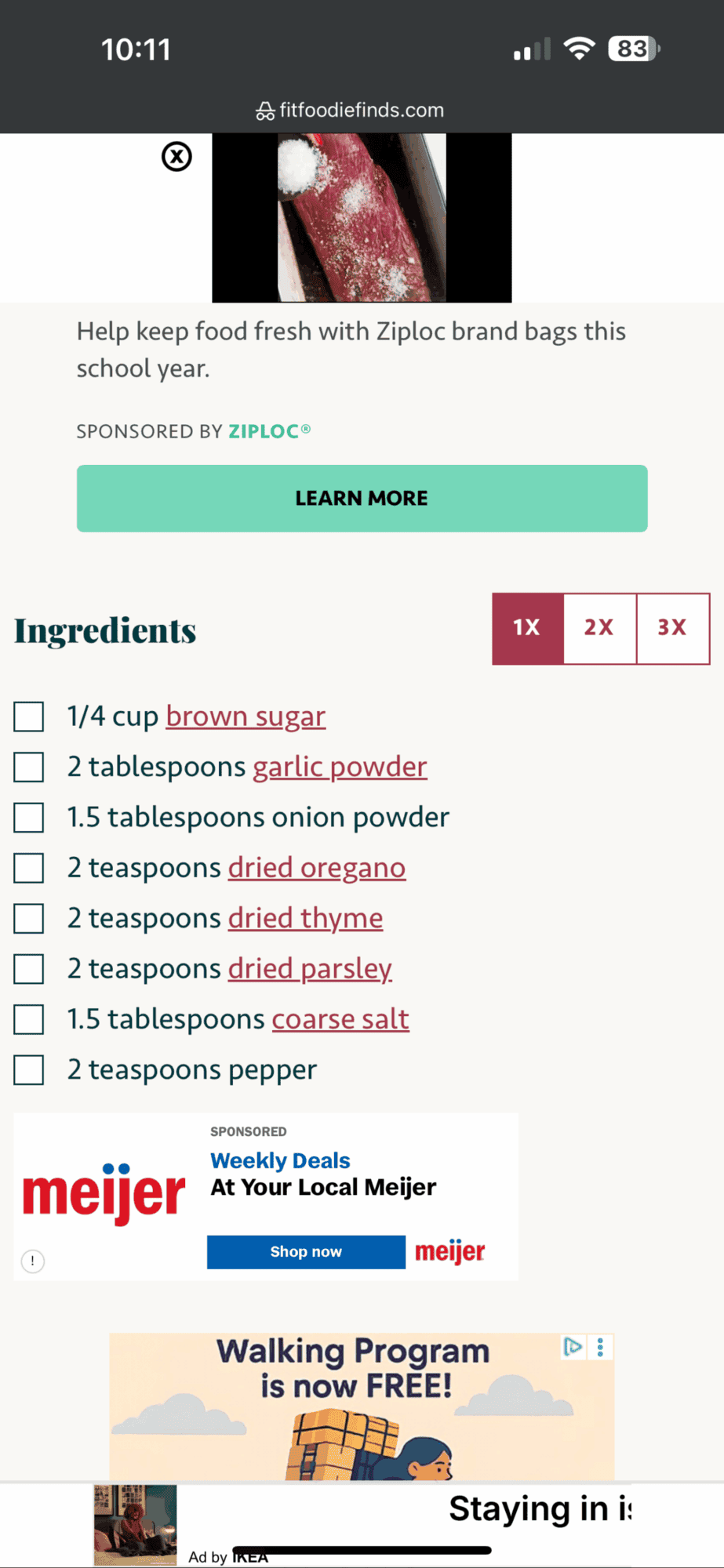Close the sponsored video with the X icon
Image resolution: width=724 pixels, height=1568 pixels.
(x=176, y=157)
